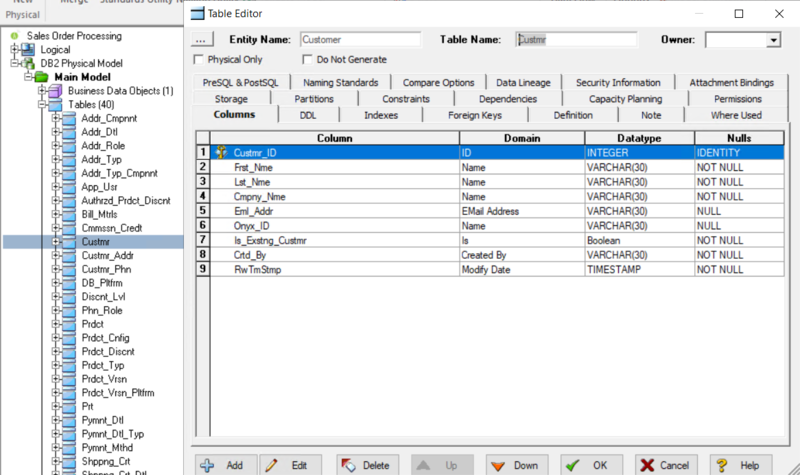Click the Tables folder icon
Viewport: 800px width, 475px height.
coord(55,105)
